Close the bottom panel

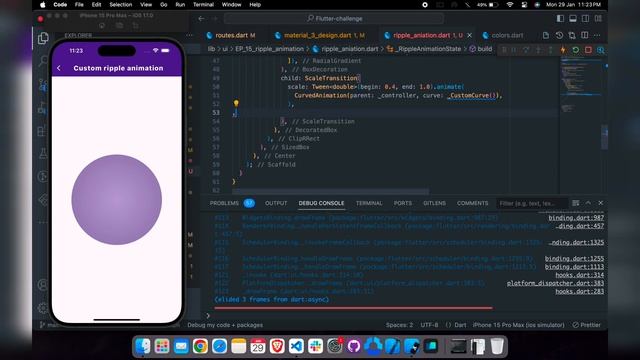(601, 203)
